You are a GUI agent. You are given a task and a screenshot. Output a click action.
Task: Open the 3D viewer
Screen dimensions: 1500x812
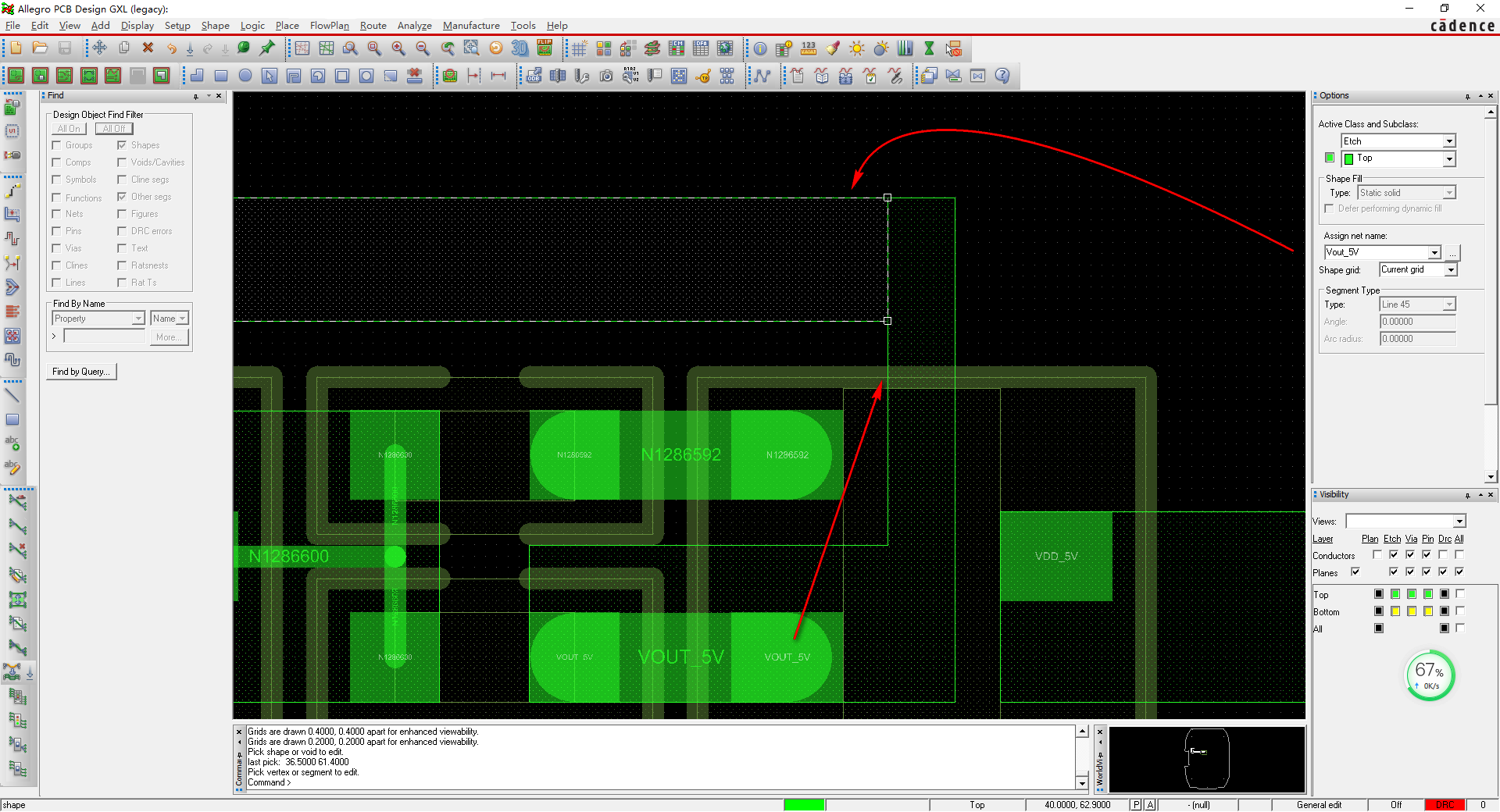(x=520, y=48)
